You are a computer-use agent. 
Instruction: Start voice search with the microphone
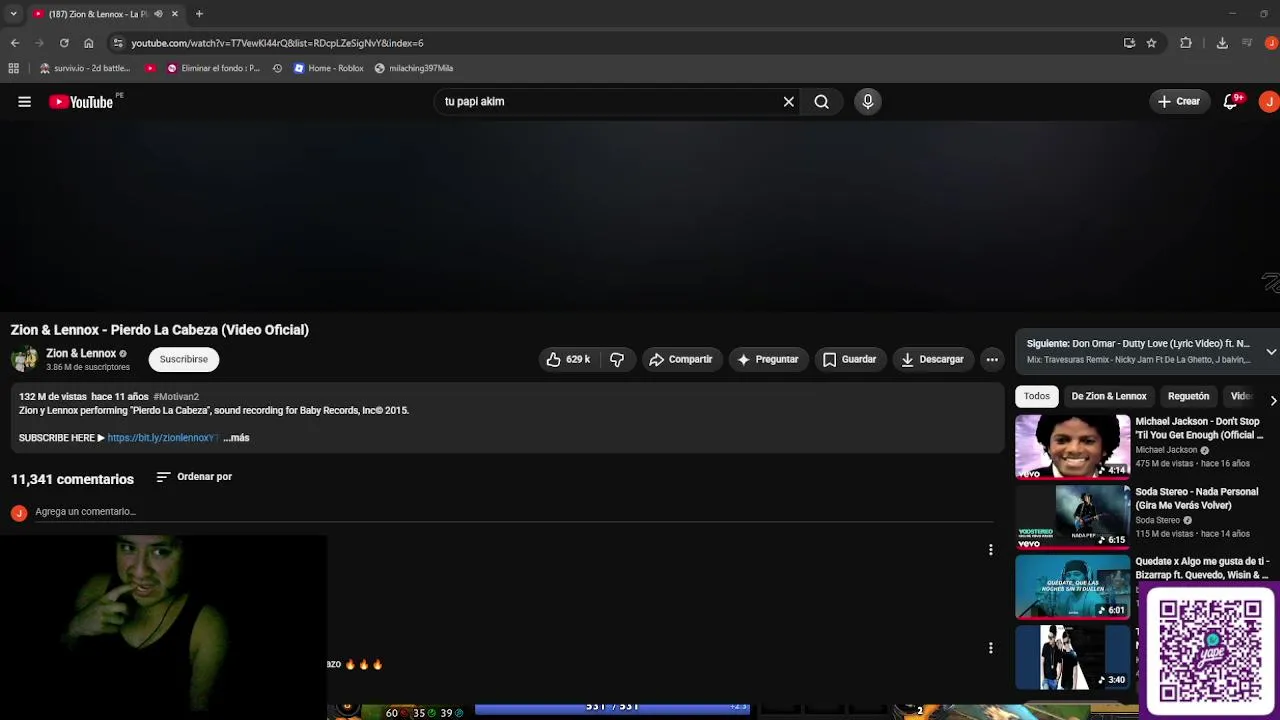tap(867, 102)
